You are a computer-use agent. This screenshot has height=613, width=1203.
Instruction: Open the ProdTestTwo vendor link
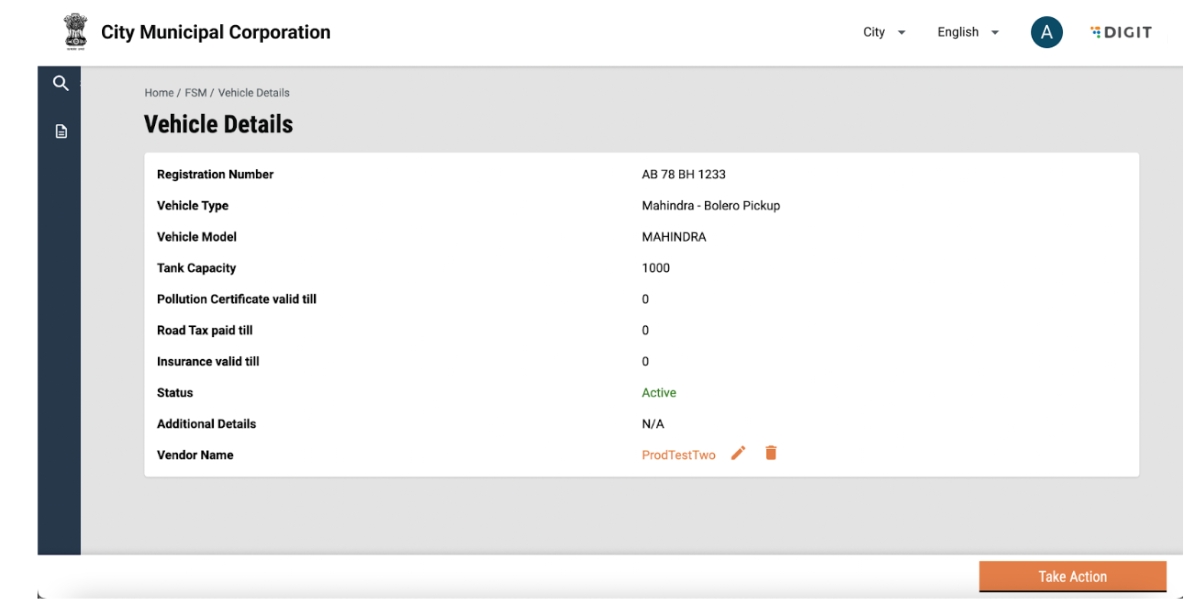(x=678, y=455)
